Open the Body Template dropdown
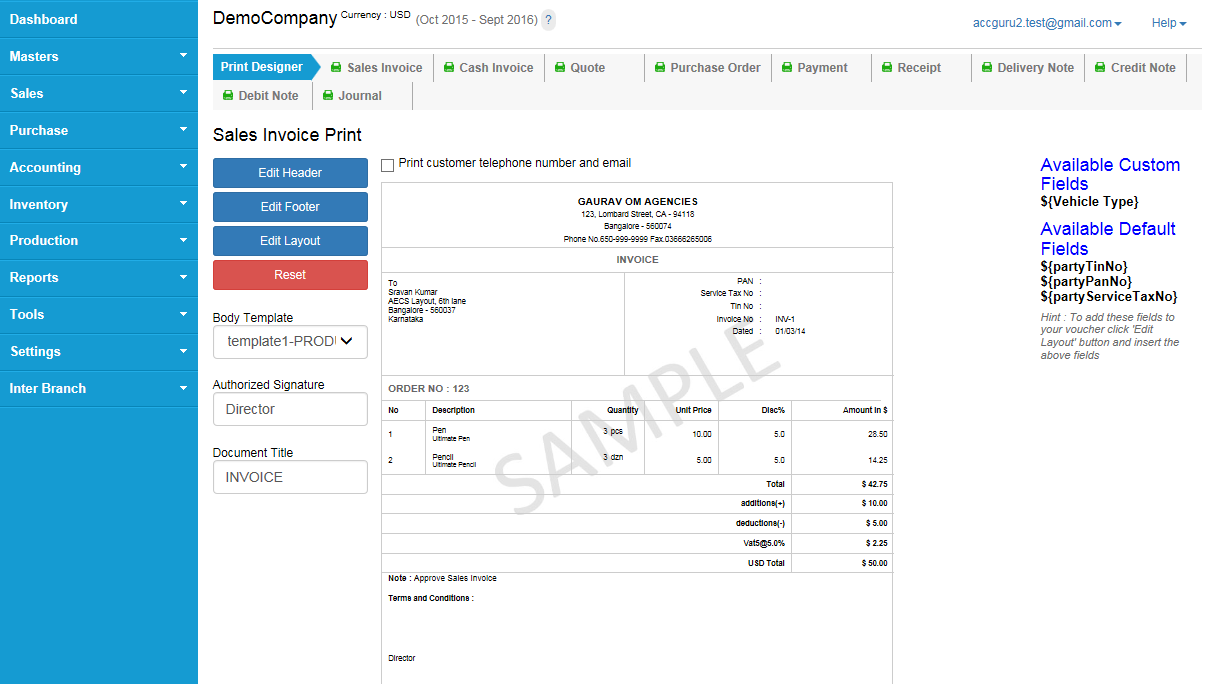The width and height of the screenshot is (1212, 684). [x=290, y=342]
